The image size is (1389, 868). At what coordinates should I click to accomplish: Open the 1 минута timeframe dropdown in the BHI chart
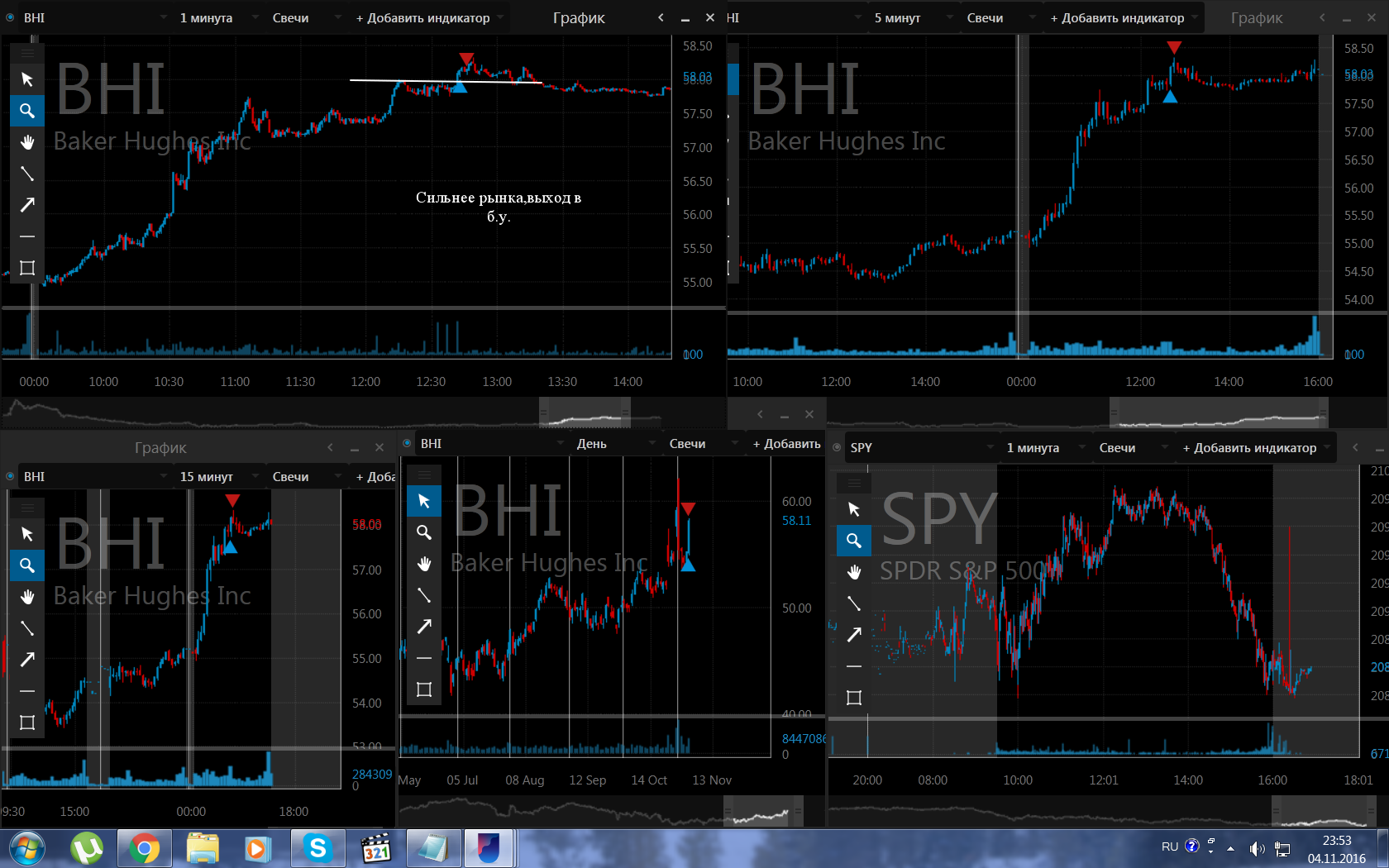(x=218, y=17)
